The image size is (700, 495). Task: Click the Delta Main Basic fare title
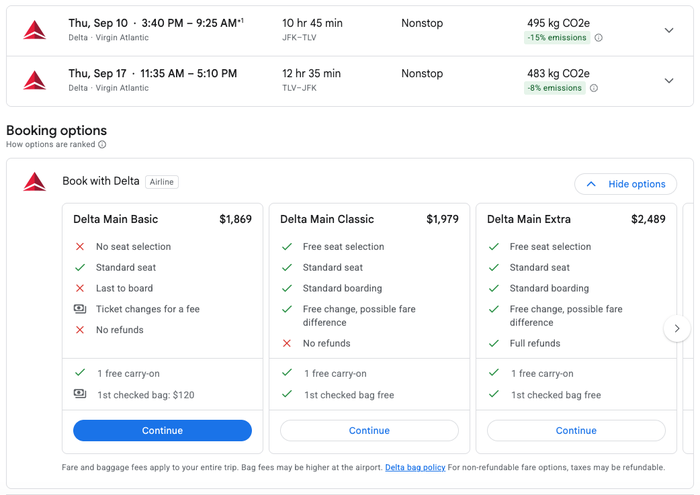[116, 219]
